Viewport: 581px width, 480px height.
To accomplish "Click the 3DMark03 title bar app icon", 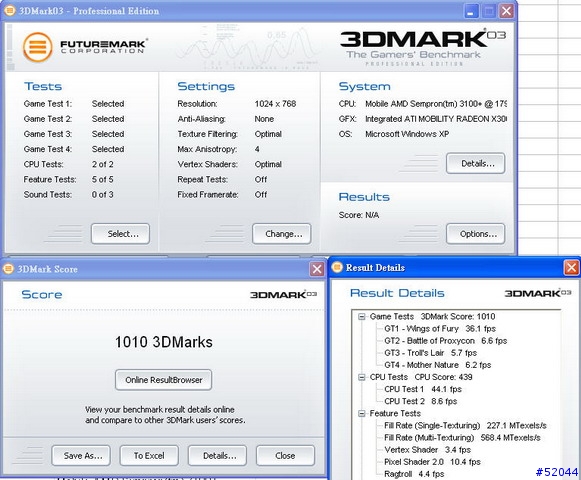I will 10,11.
